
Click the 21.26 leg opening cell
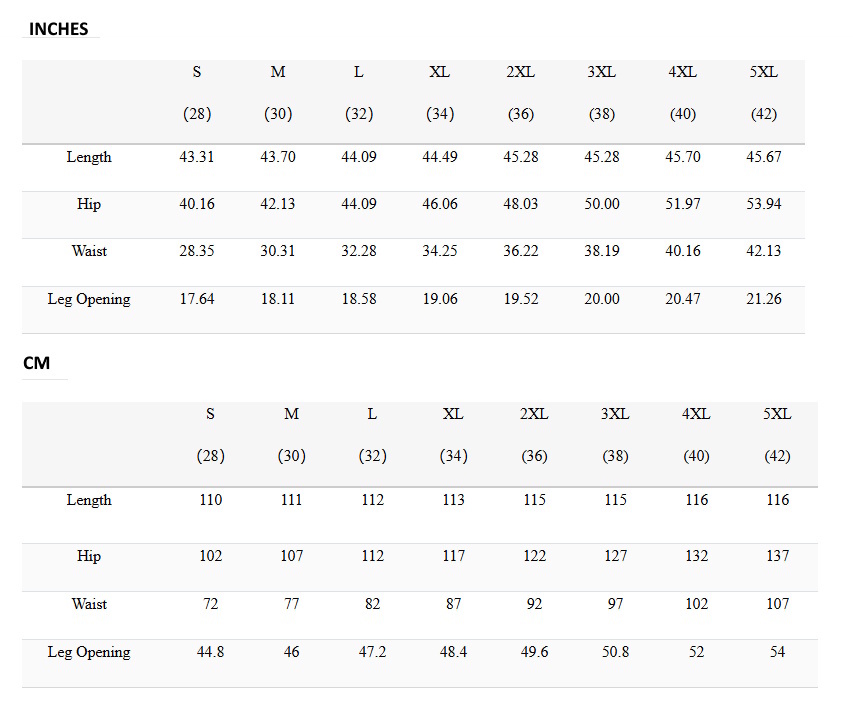click(764, 299)
